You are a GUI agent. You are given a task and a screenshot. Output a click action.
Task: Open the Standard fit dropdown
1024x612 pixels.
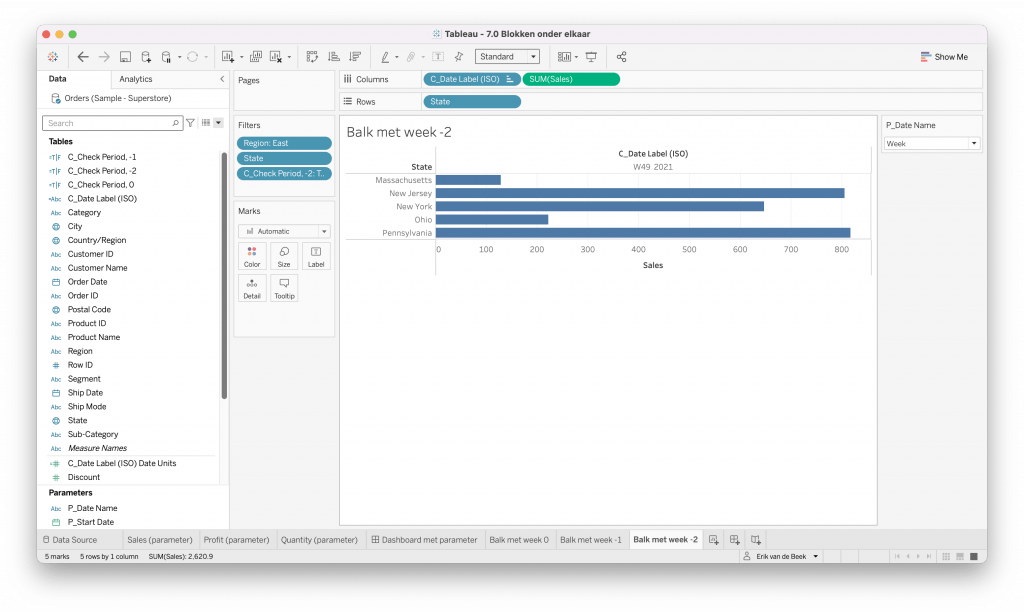(x=507, y=57)
